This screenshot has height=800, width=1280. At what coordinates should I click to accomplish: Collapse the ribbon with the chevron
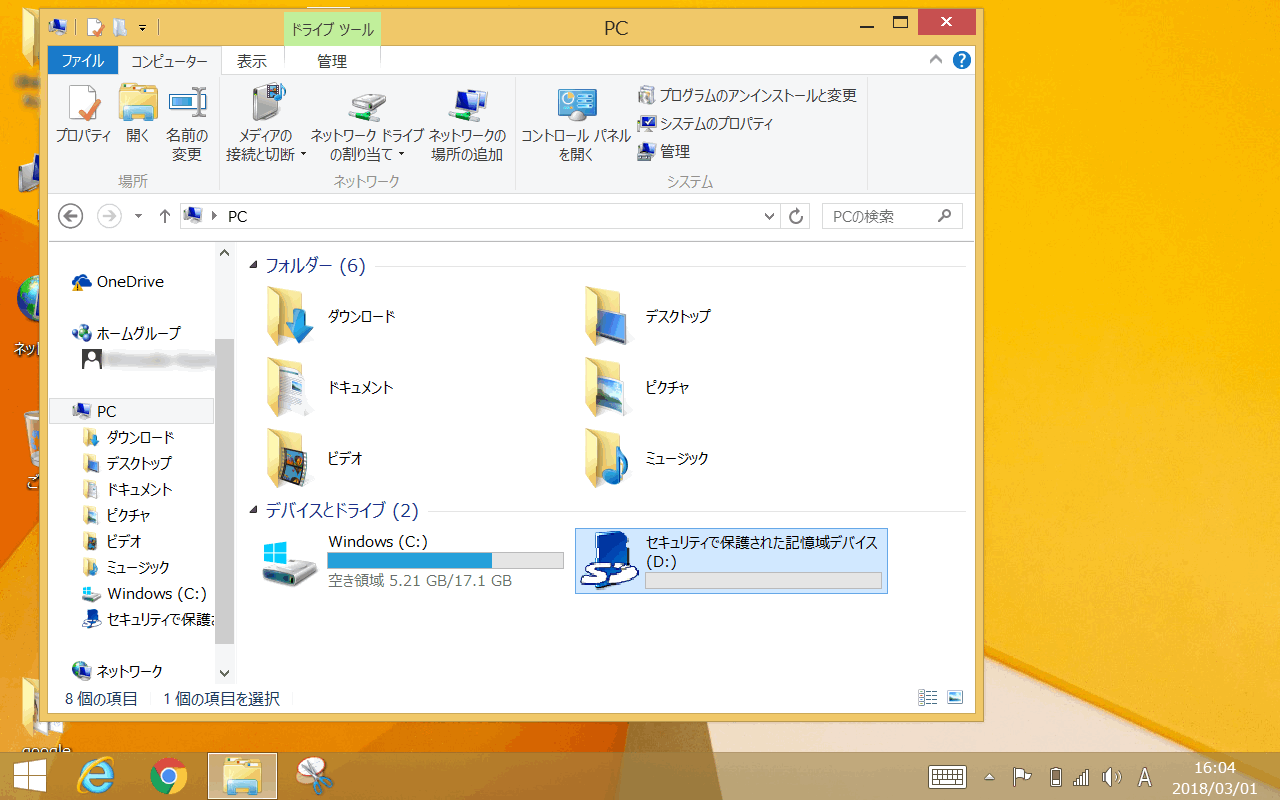coord(936,60)
